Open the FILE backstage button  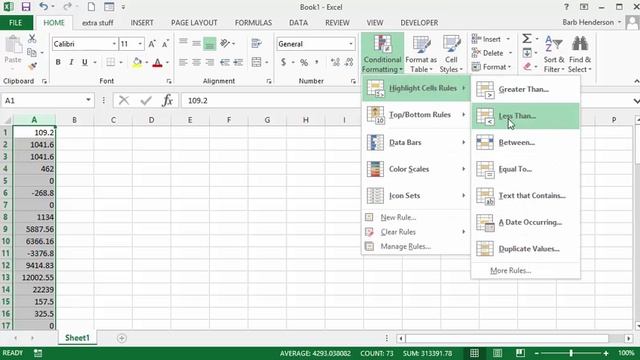(16, 23)
